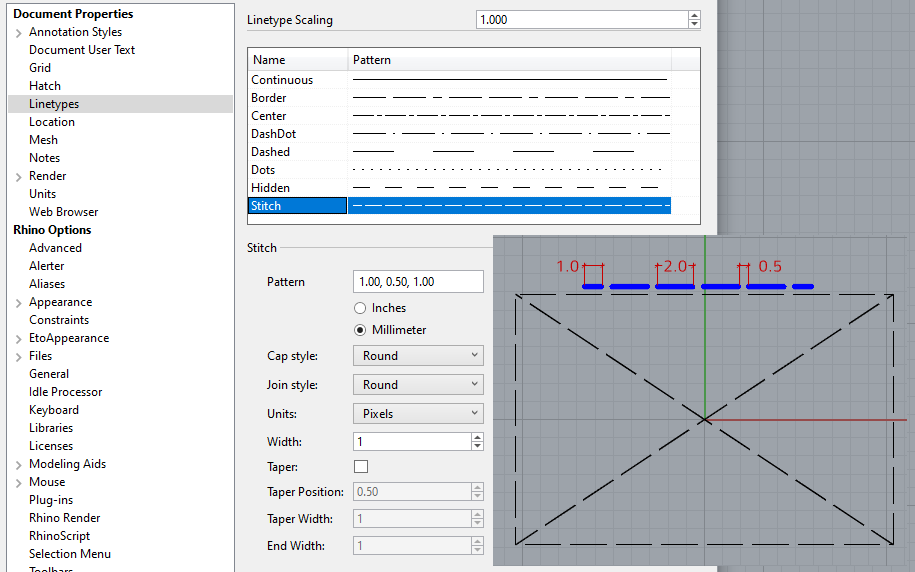Open the Constraints options page

59,320
